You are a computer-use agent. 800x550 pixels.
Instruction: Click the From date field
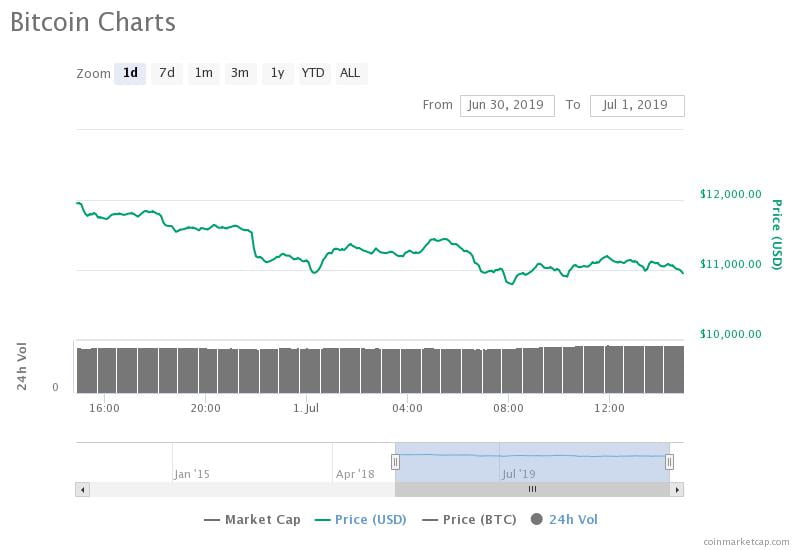[507, 105]
